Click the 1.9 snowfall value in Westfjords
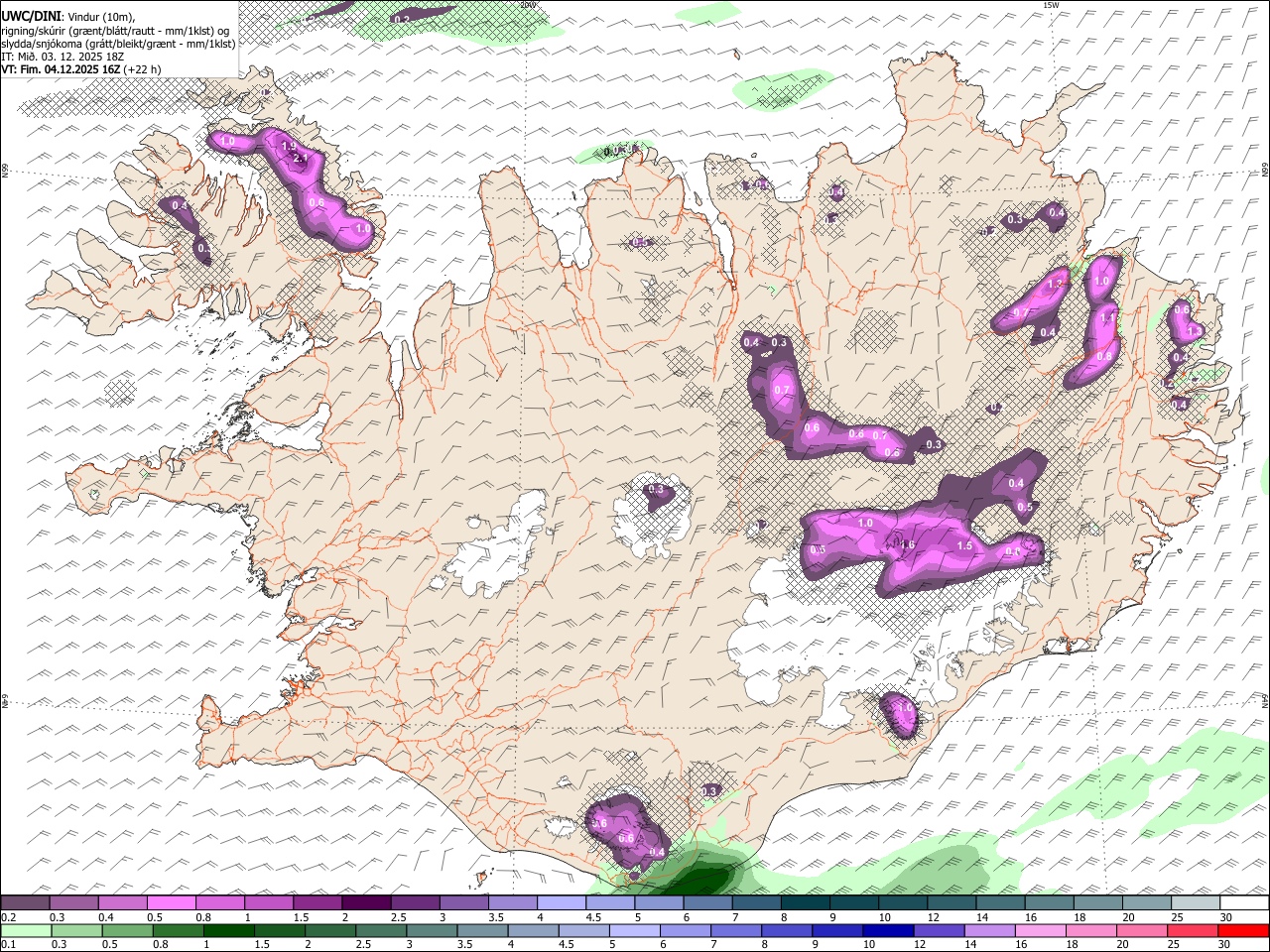 [x=289, y=146]
